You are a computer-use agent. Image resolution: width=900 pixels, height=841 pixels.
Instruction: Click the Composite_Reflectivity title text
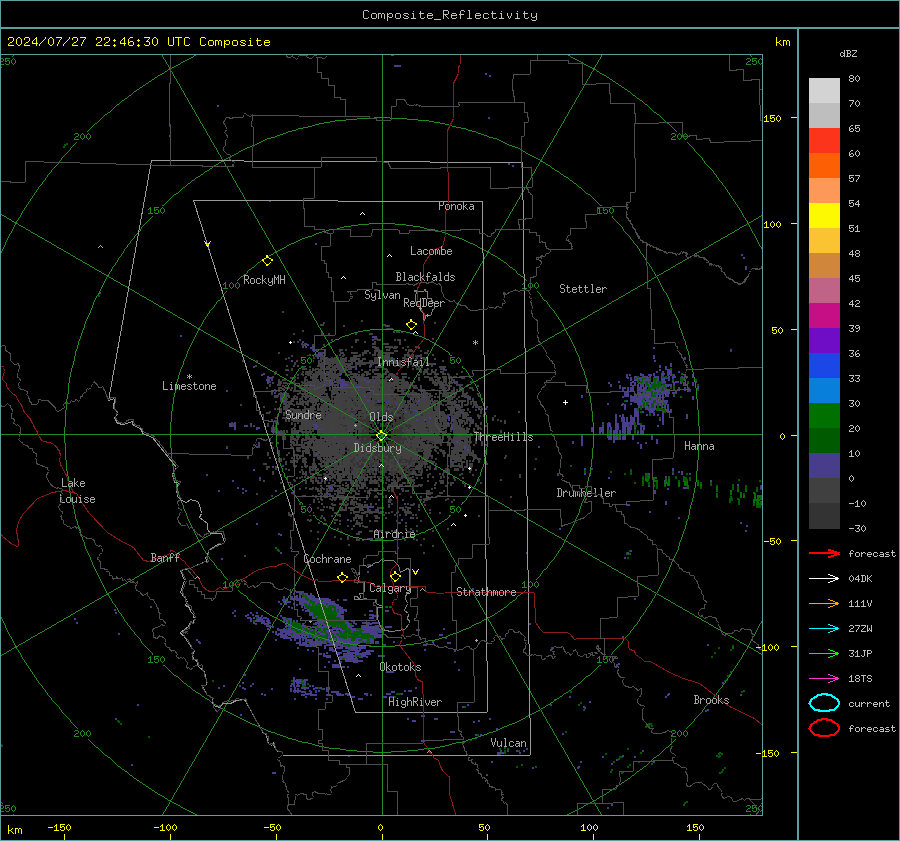click(450, 15)
